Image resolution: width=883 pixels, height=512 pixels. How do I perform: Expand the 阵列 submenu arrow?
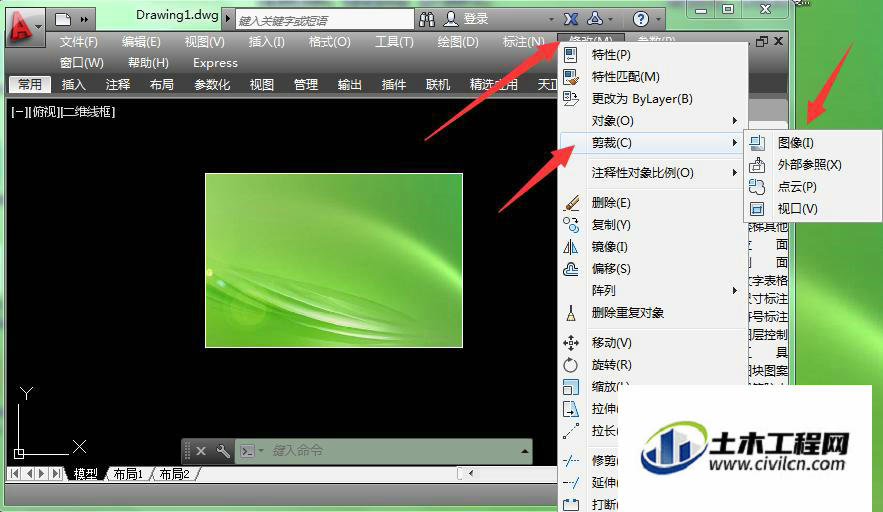click(734, 290)
